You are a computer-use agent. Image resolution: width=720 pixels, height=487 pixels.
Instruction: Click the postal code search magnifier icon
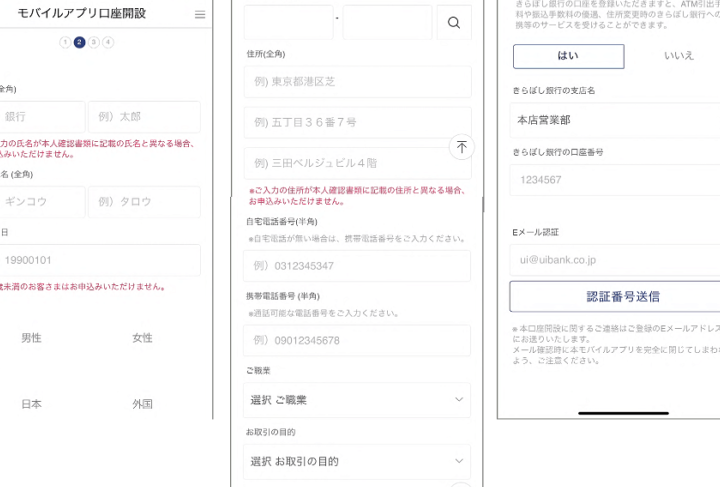pyautogui.click(x=454, y=23)
